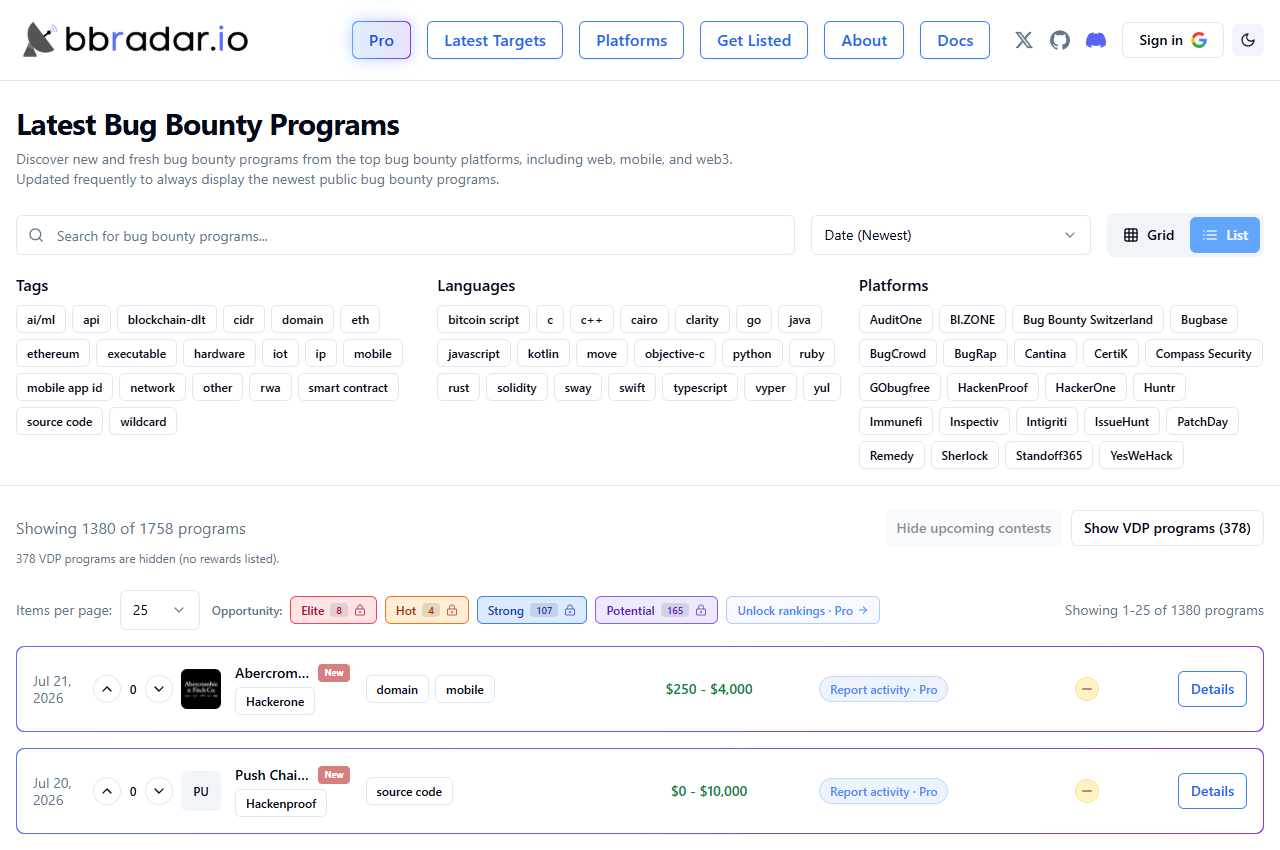The height and width of the screenshot is (850, 1280).
Task: Filter by Immunefi platform
Action: 896,422
